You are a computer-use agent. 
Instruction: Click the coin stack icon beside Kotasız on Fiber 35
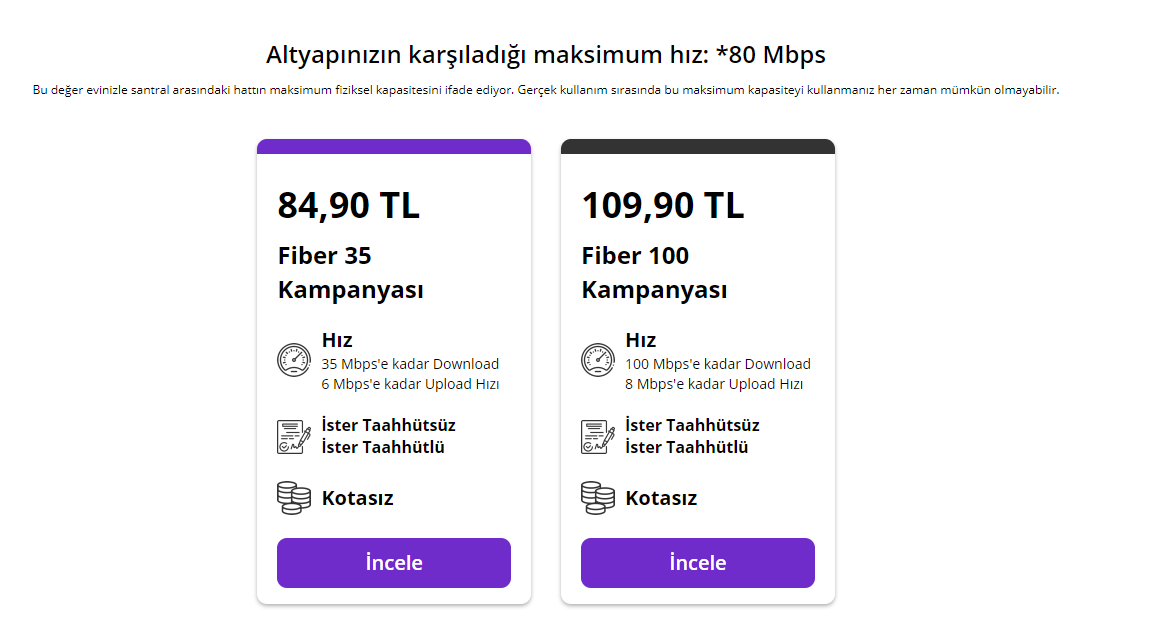coord(294,497)
